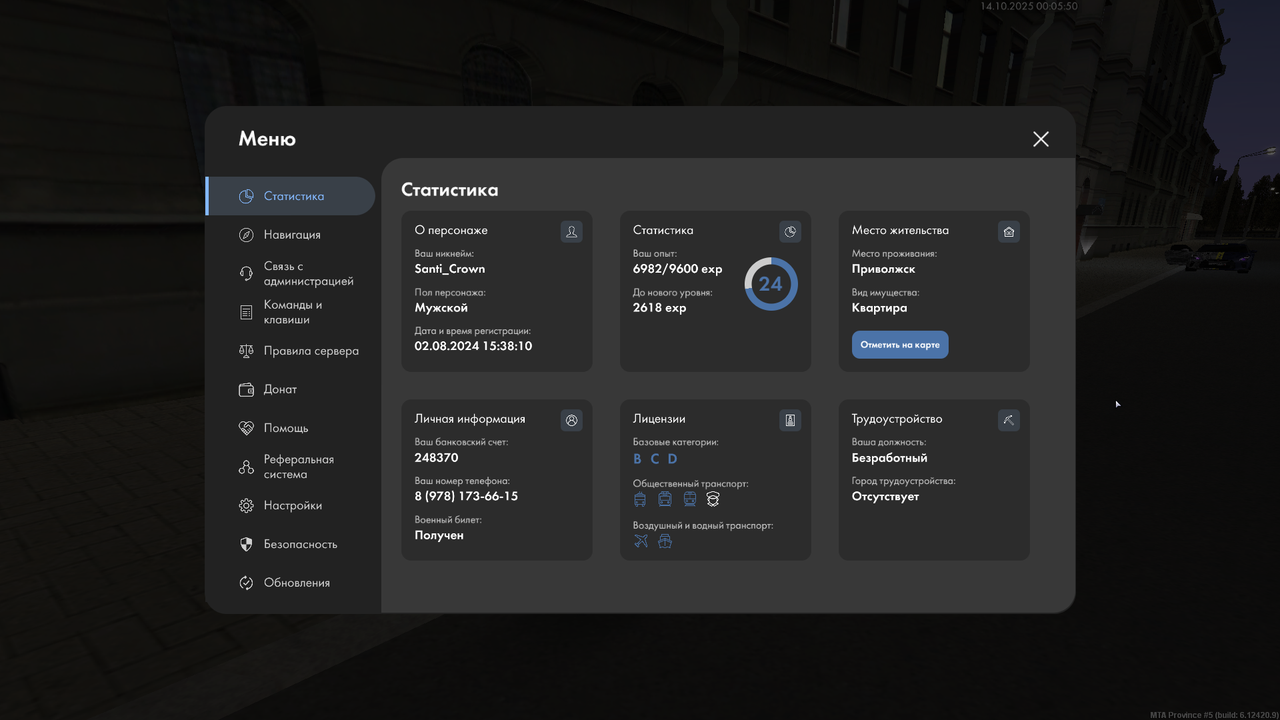Viewport: 1280px width, 720px height.
Task: Click the bank account number 248370
Action: (x=437, y=457)
